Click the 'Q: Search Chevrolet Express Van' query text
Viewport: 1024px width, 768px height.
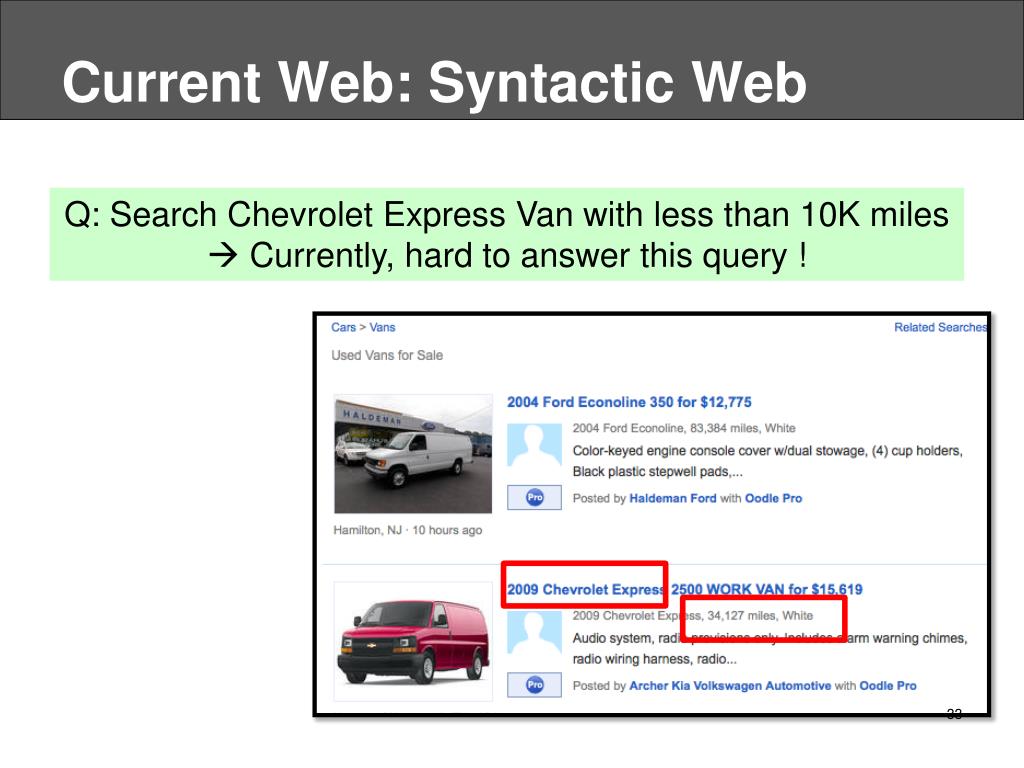(506, 215)
